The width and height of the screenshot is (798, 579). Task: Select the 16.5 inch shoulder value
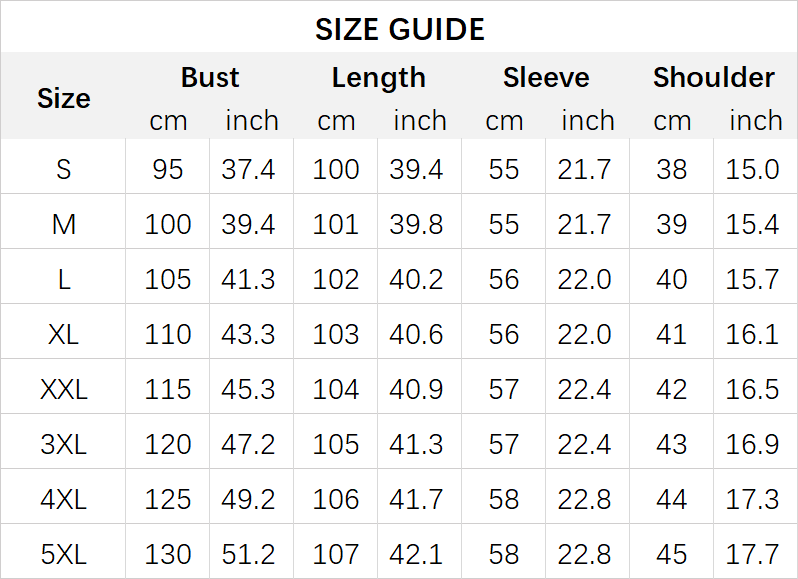pyautogui.click(x=752, y=389)
